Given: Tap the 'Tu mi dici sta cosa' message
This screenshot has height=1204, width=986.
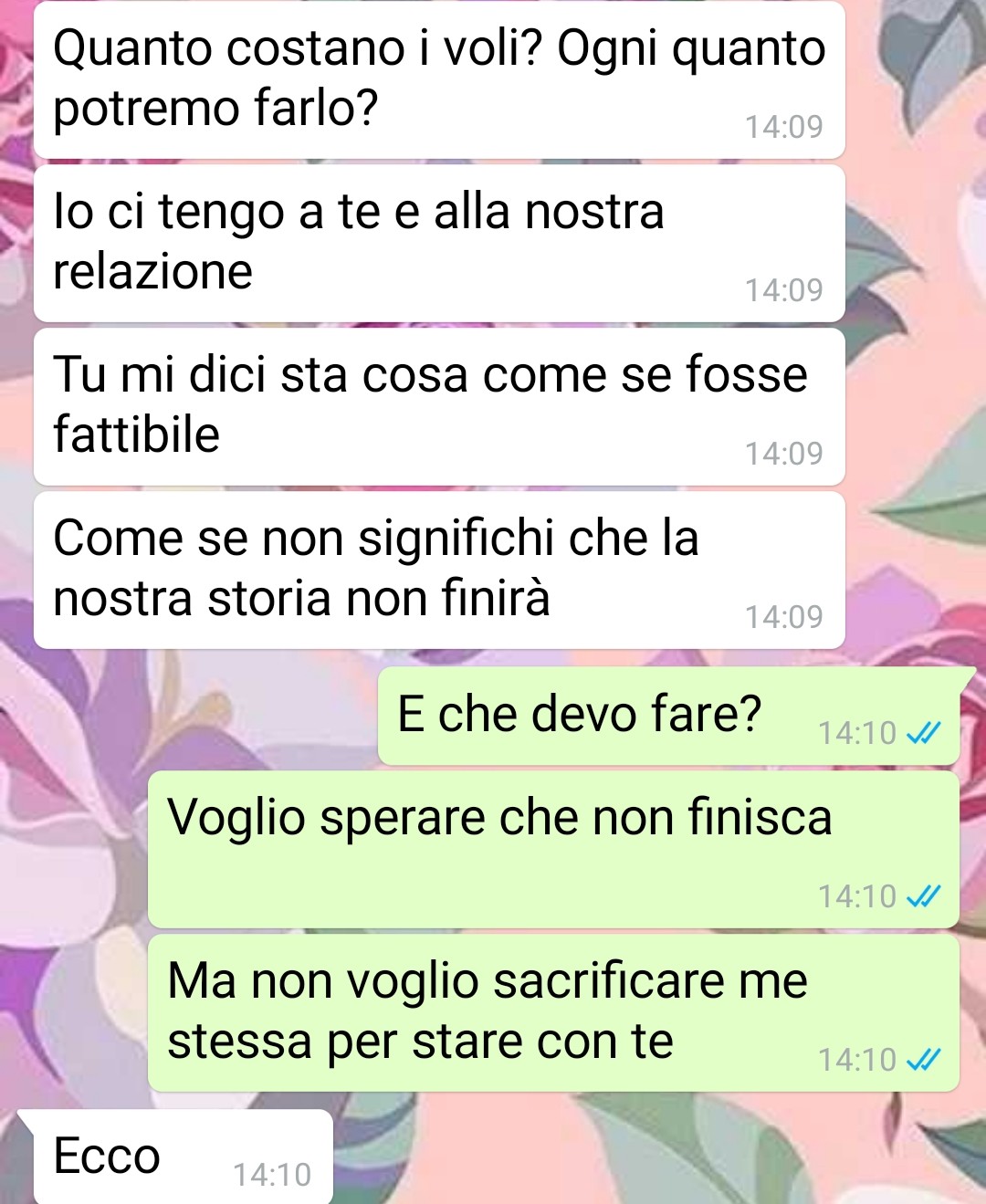Looking at the screenshot, I should pyautogui.click(x=439, y=406).
